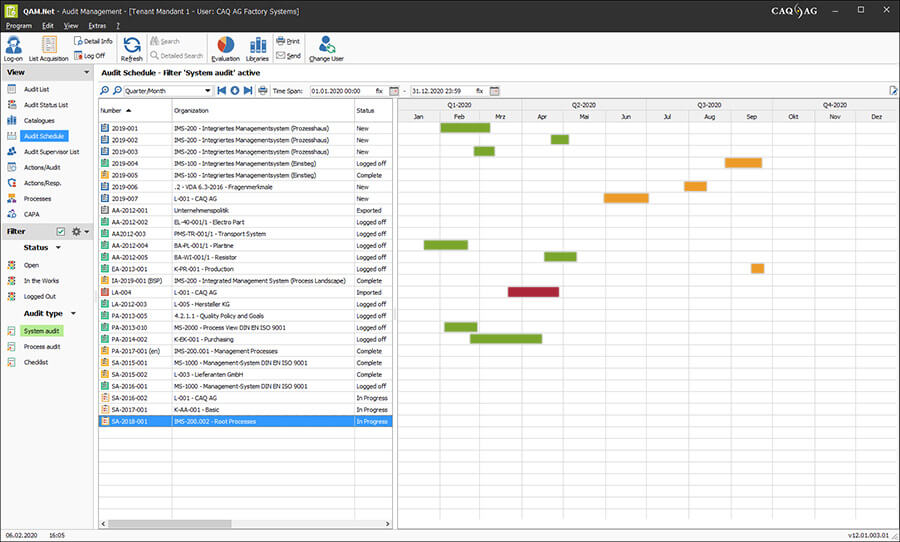This screenshot has width=900, height=542.
Task: Toggle the System audit filter
Action: point(41,331)
